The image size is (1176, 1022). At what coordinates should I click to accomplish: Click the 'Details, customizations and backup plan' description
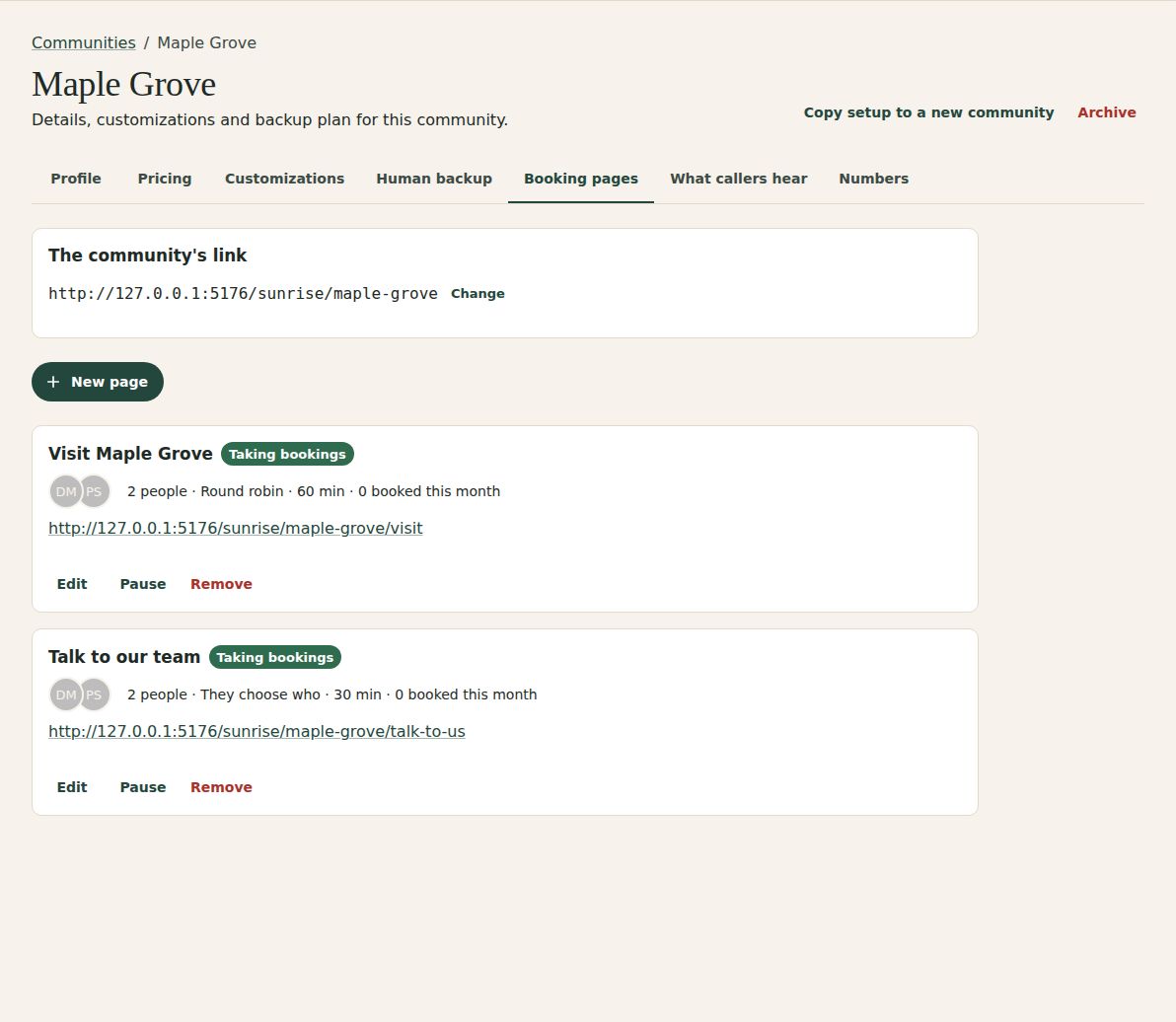click(x=270, y=120)
